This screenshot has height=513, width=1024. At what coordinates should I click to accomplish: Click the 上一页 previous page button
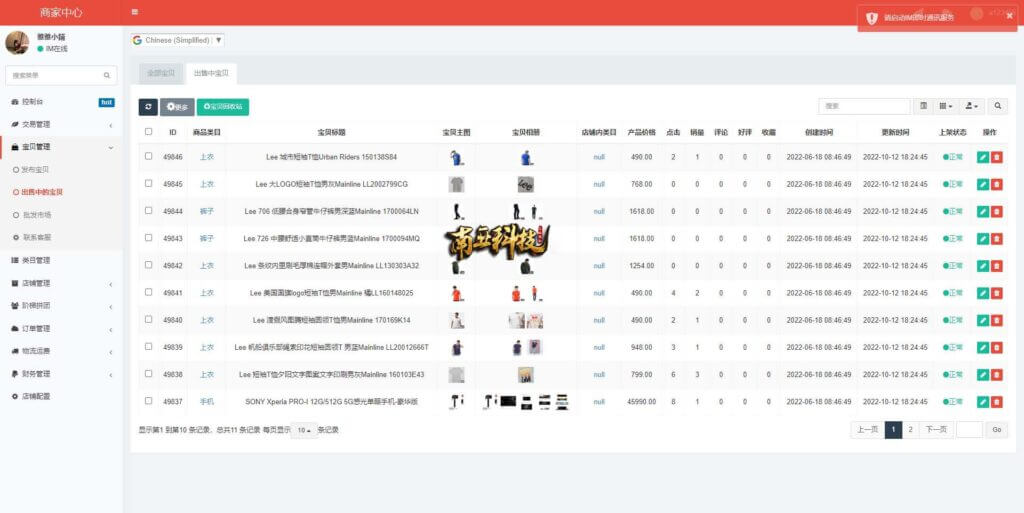(867, 429)
